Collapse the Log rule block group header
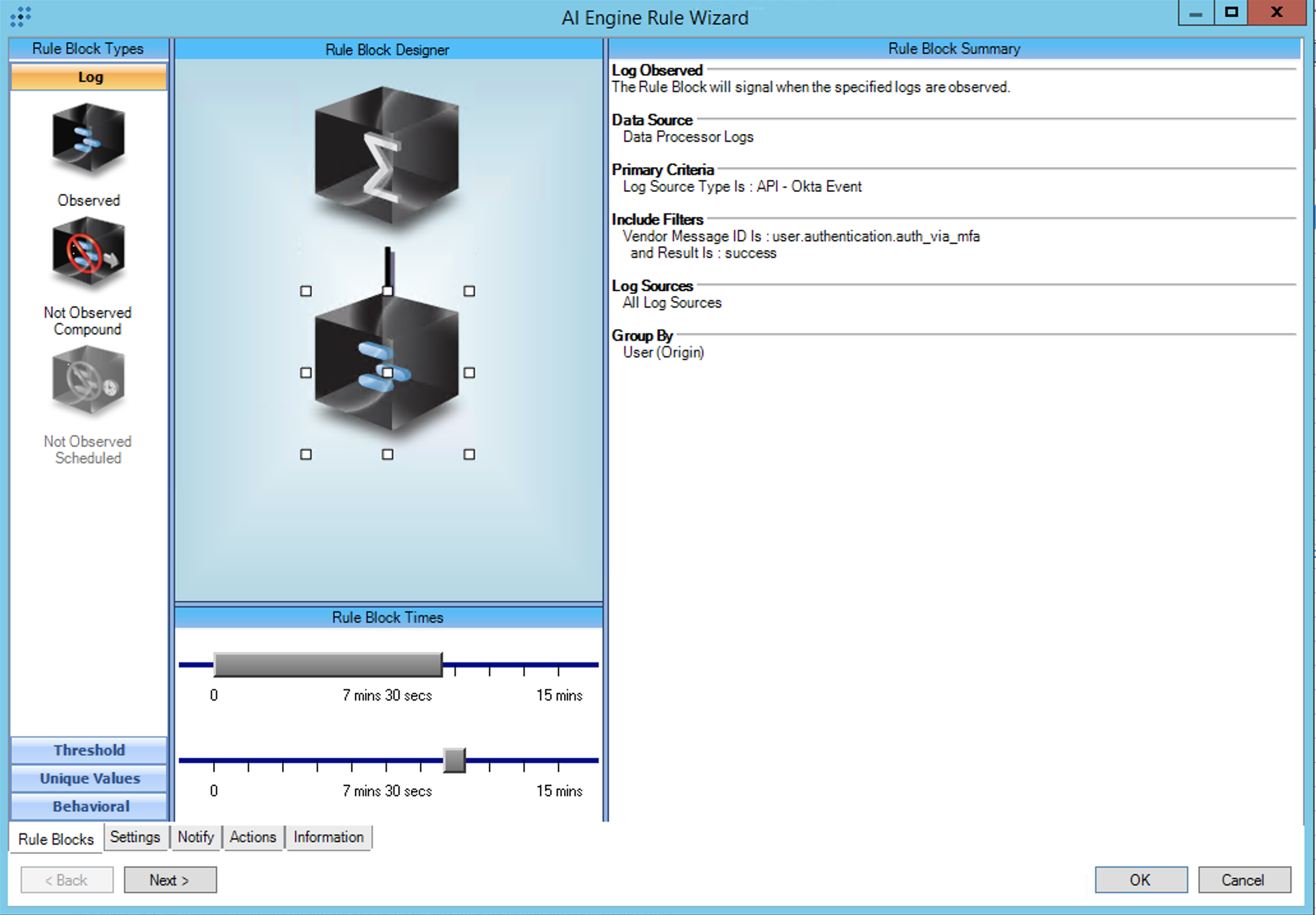1316x915 pixels. (x=89, y=77)
